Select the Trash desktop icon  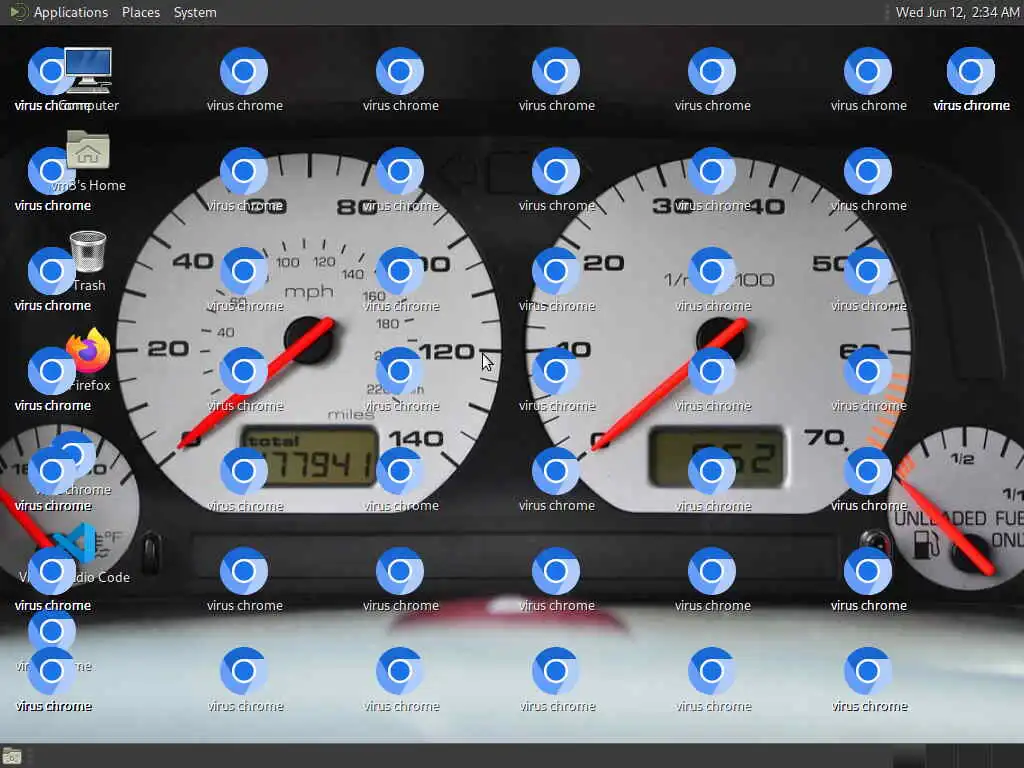[x=88, y=251]
